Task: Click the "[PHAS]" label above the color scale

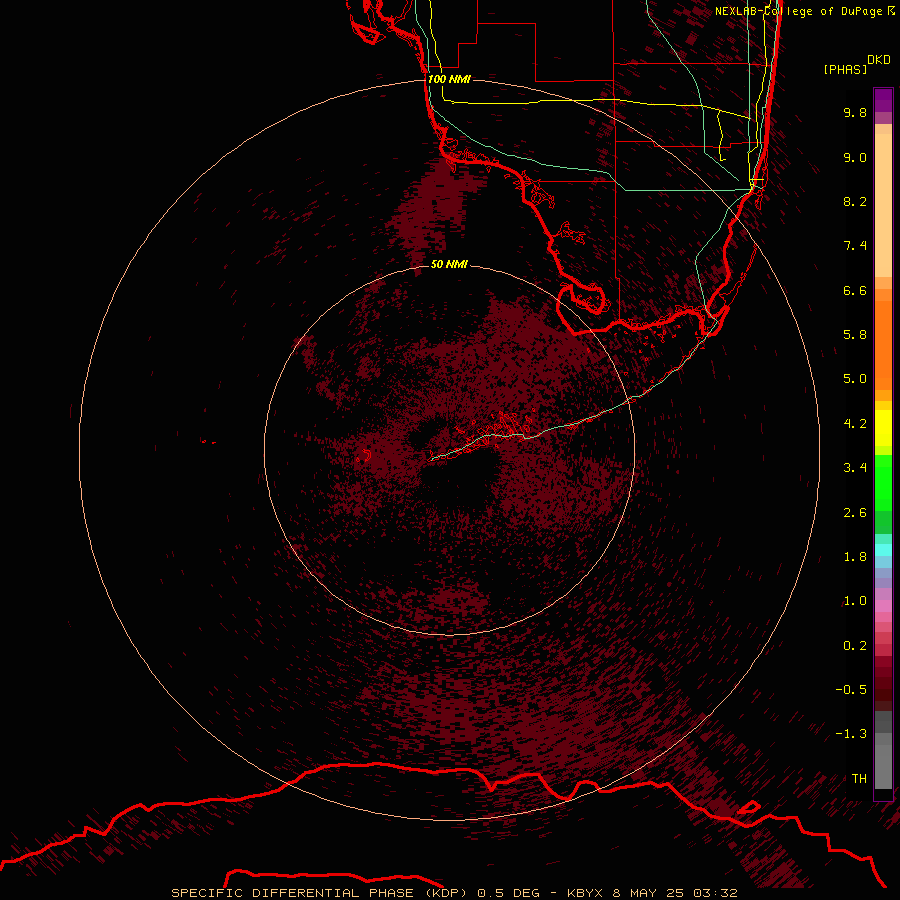Action: pos(845,69)
